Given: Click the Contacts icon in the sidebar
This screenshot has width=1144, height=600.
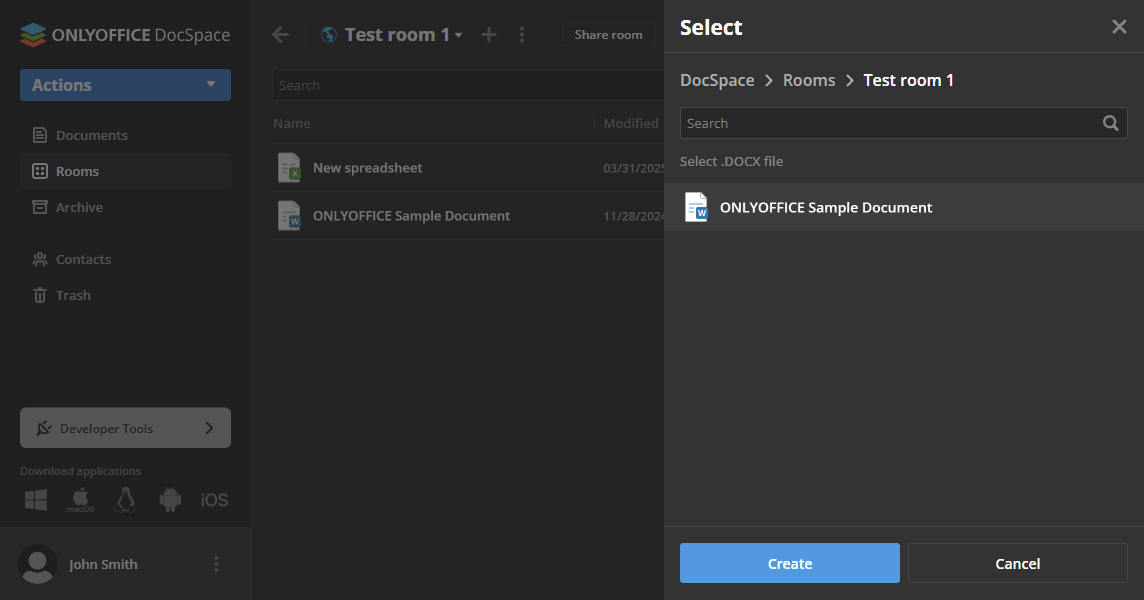Looking at the screenshot, I should click(42, 259).
